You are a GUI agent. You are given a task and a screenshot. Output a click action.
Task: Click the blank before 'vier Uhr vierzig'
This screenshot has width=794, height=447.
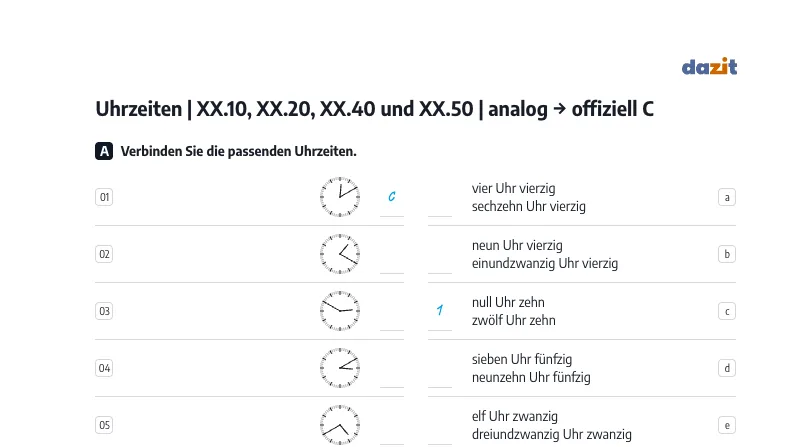[440, 205]
